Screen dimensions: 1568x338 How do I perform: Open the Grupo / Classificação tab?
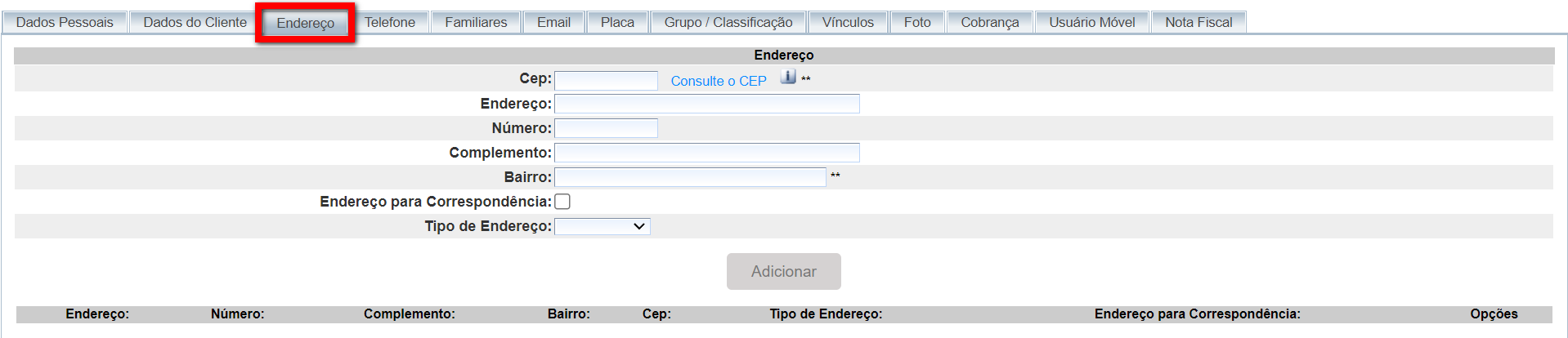pyautogui.click(x=728, y=22)
